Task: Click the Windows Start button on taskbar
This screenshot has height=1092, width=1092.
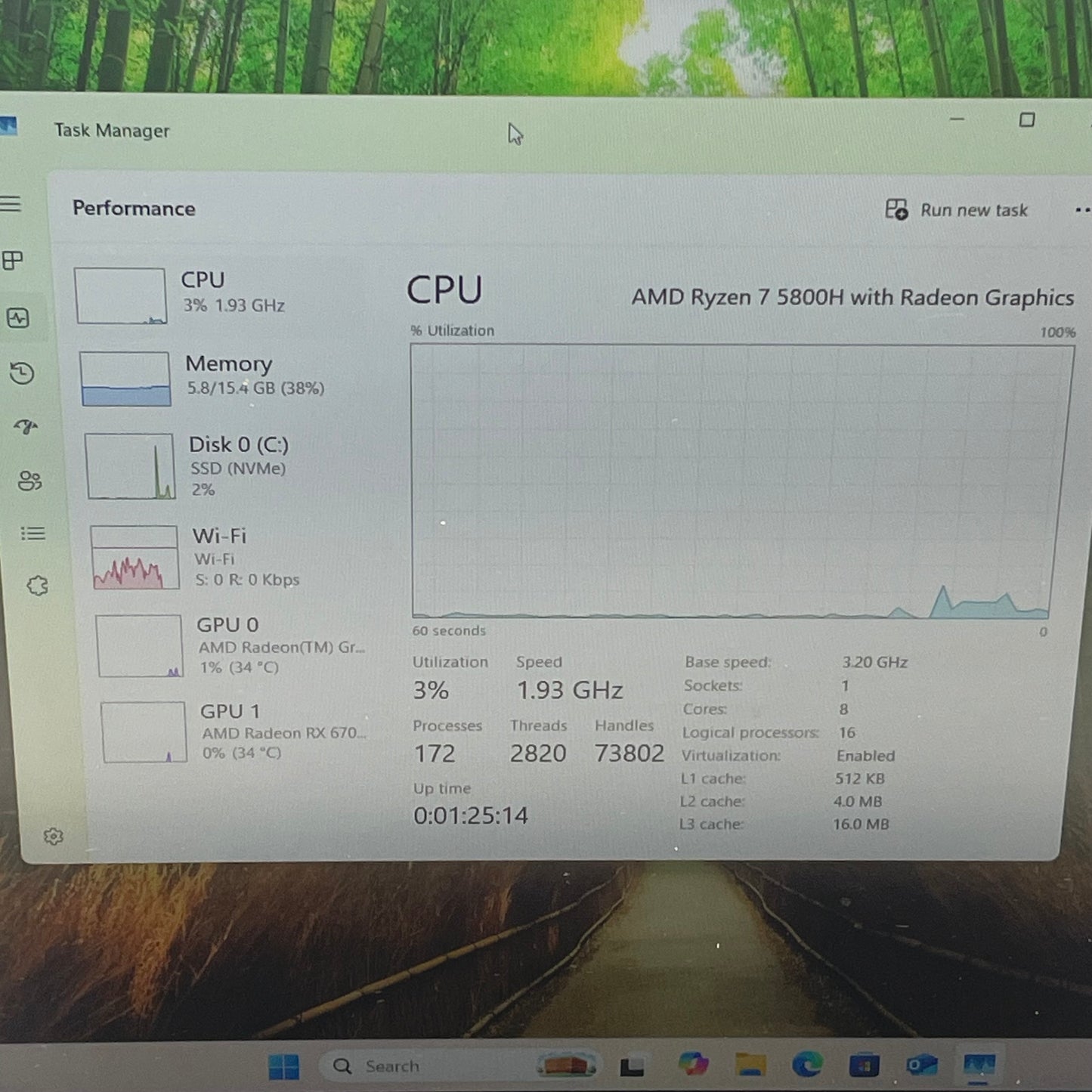Action: pyautogui.click(x=284, y=1067)
